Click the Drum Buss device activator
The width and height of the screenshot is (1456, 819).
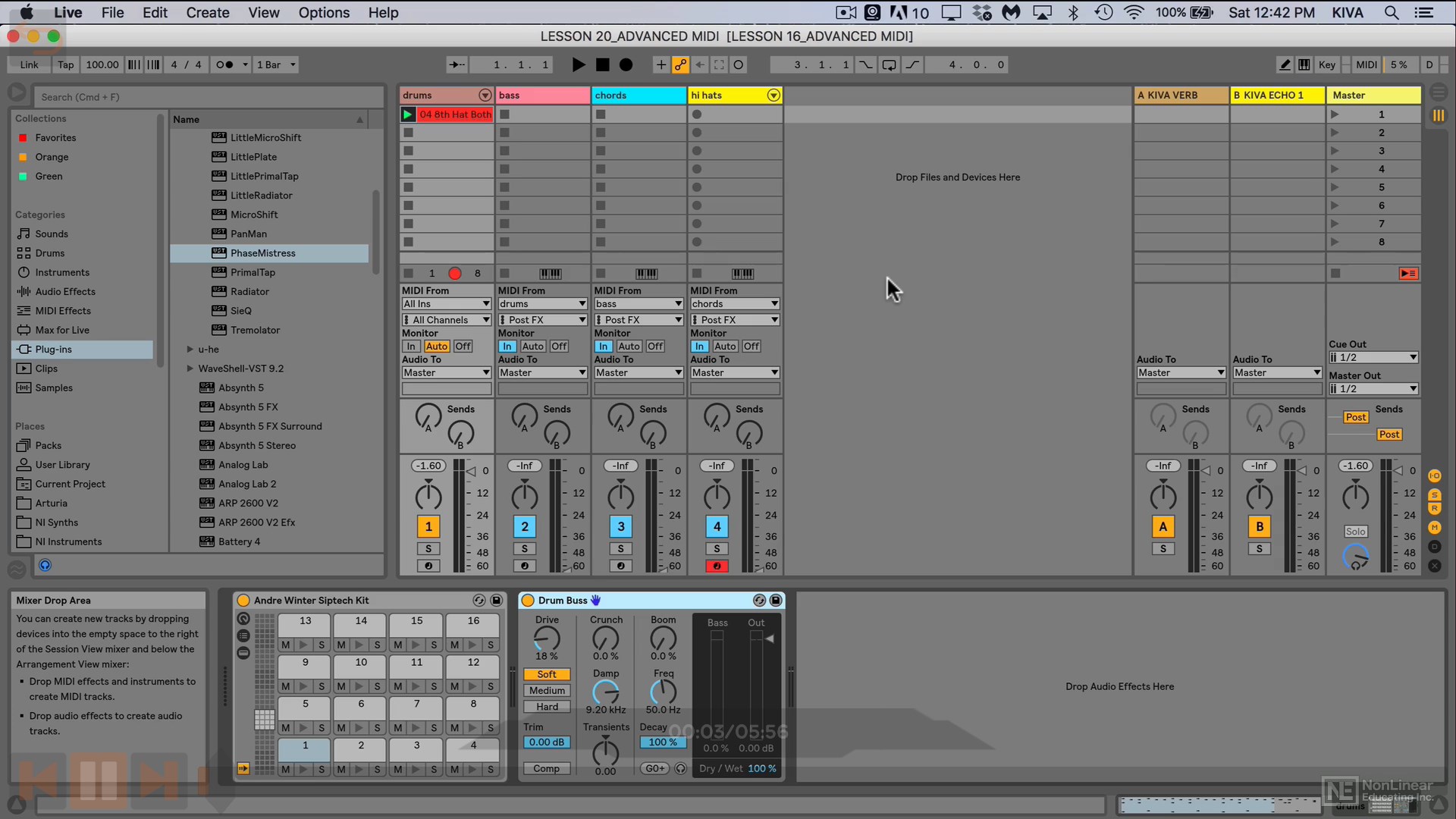(x=528, y=601)
